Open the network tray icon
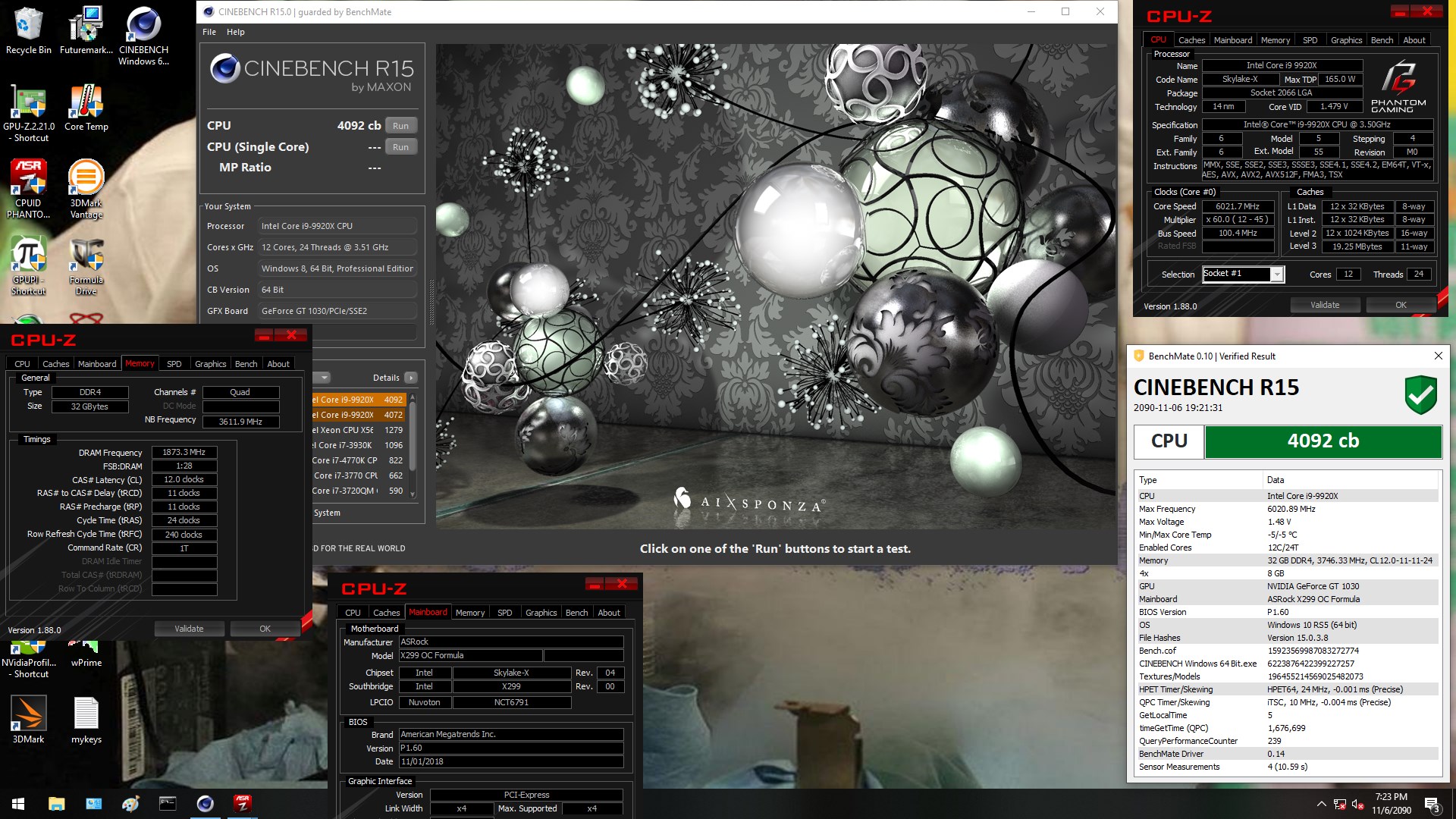Image resolution: width=1456 pixels, height=819 pixels. pos(1340,805)
